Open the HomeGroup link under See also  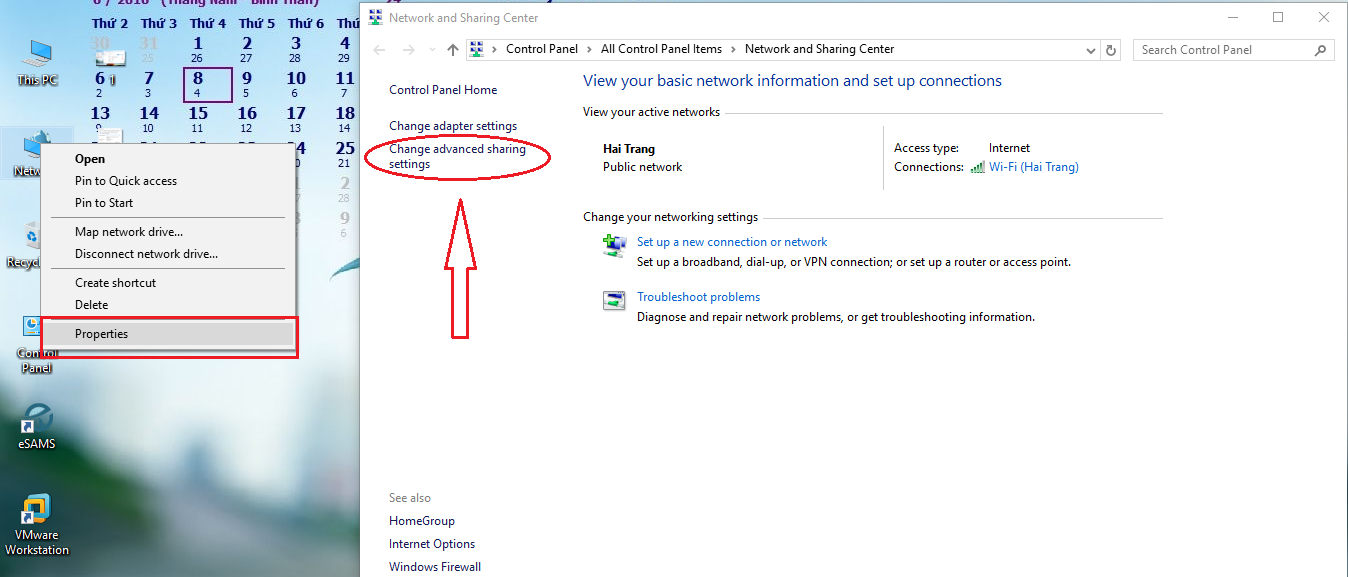(422, 521)
